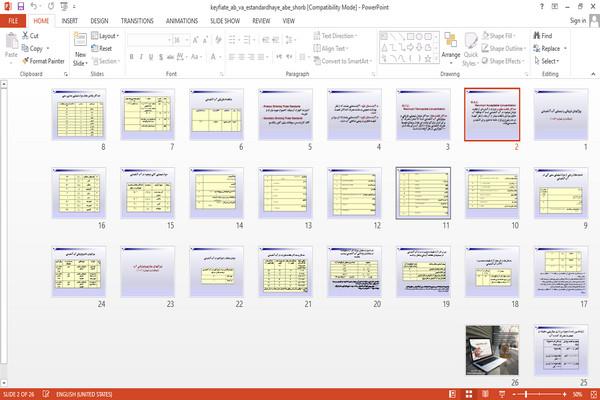Switch to the INSERT tab
600x400 pixels.
pyautogui.click(x=69, y=21)
